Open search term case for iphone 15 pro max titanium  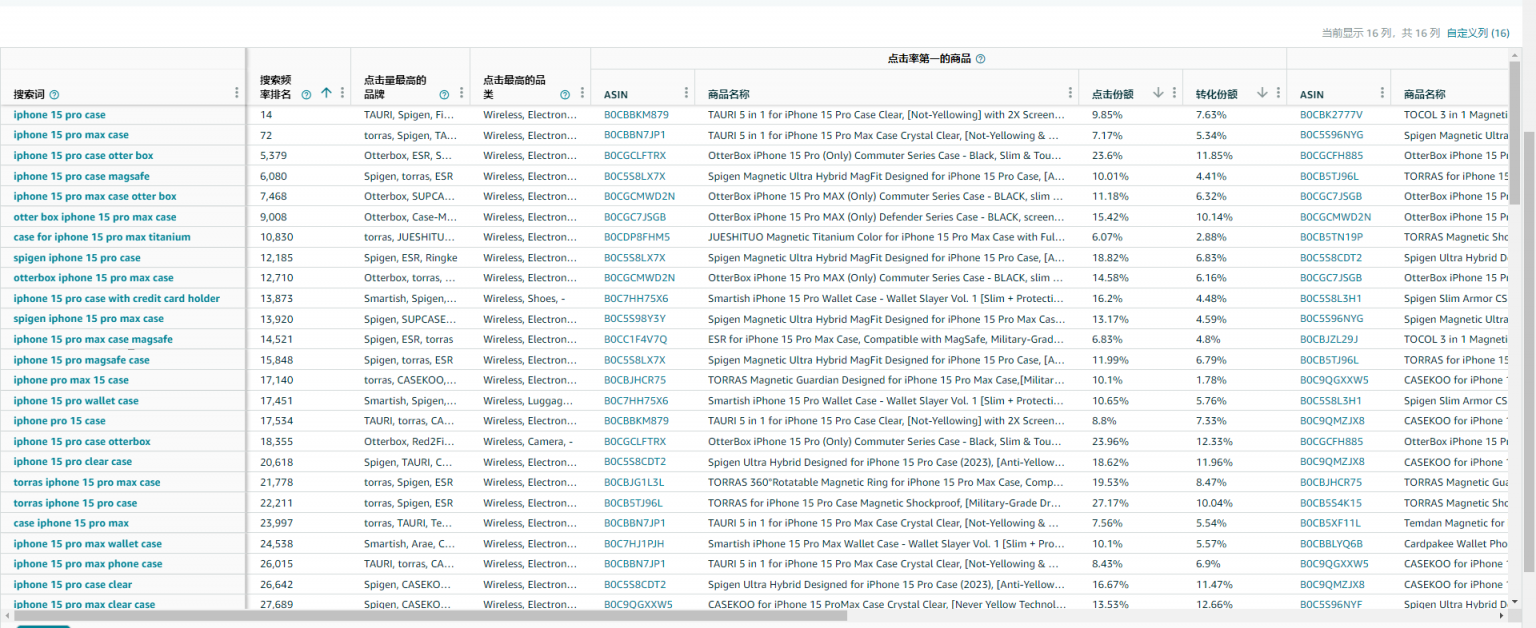tap(102, 237)
